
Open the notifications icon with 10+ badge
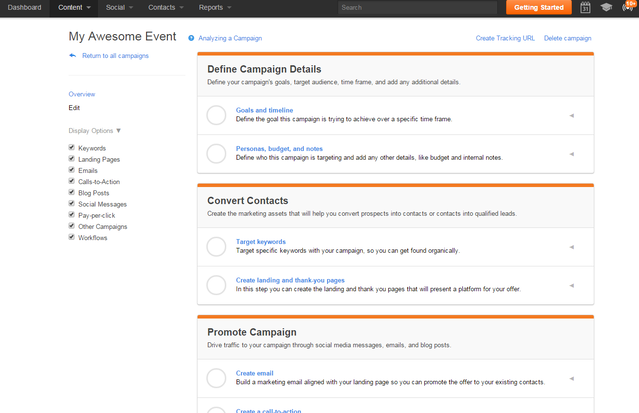627,8
